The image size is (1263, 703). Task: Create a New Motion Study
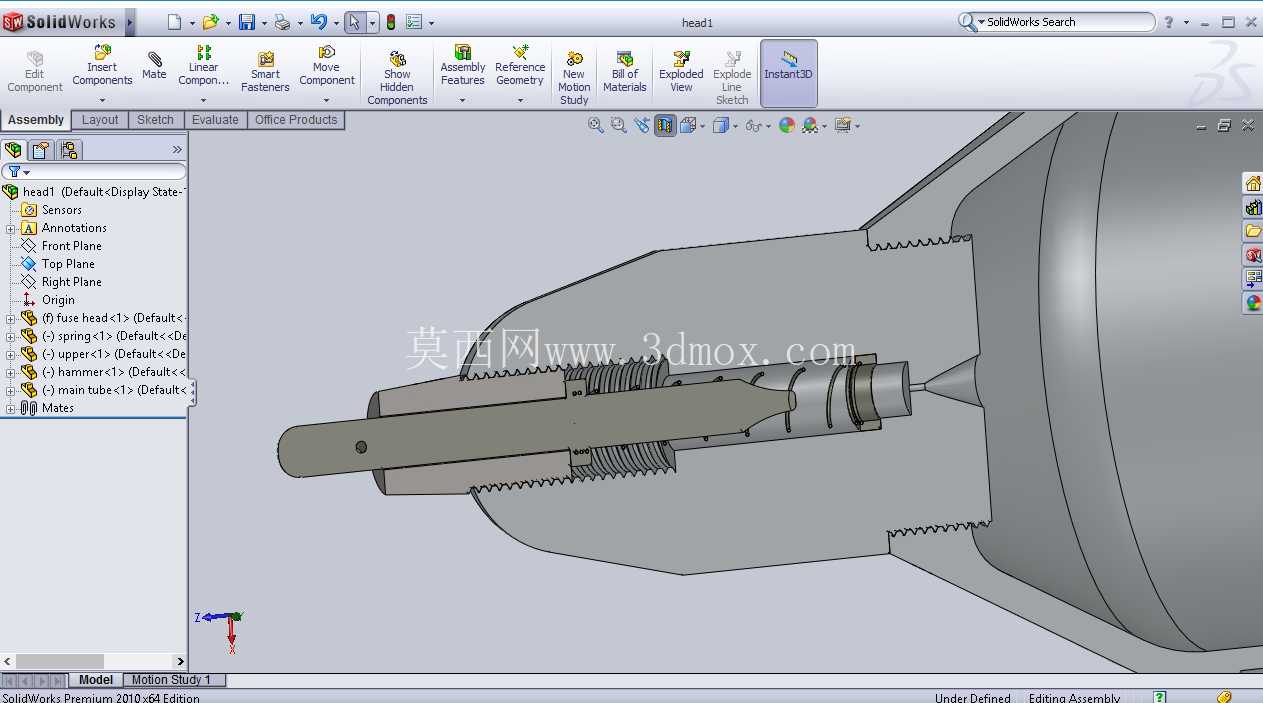coord(574,78)
